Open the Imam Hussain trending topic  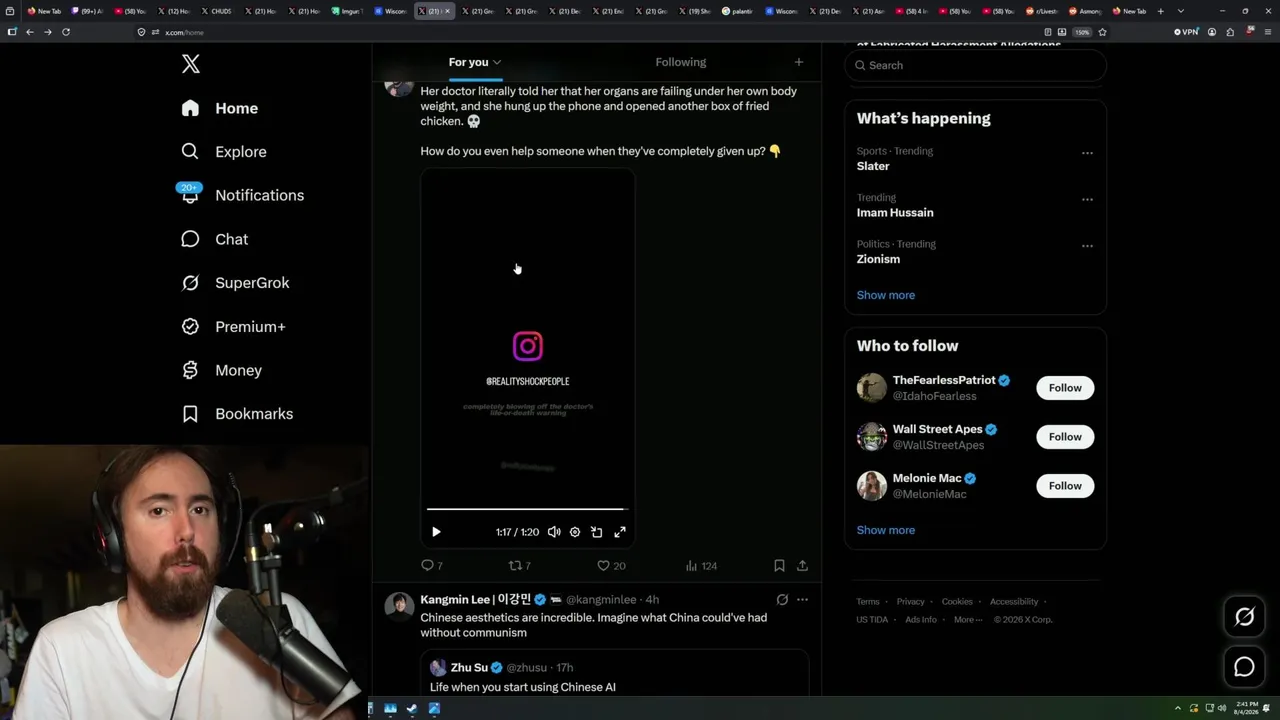[x=895, y=212]
